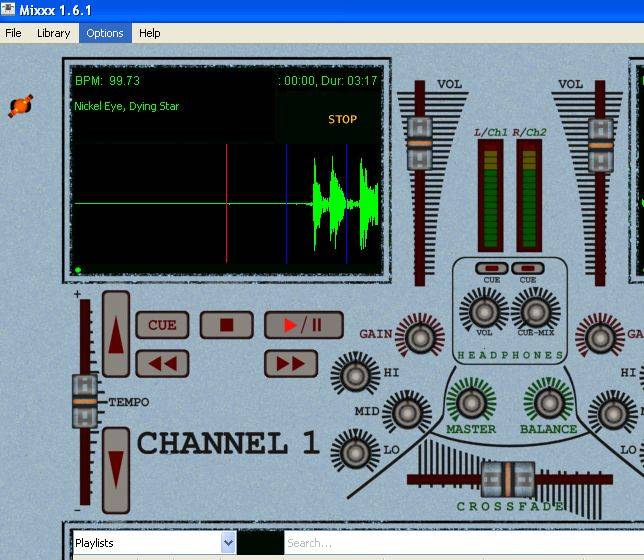Click headphones VOL knob
Viewport: 644px width, 560px height.
click(x=484, y=311)
